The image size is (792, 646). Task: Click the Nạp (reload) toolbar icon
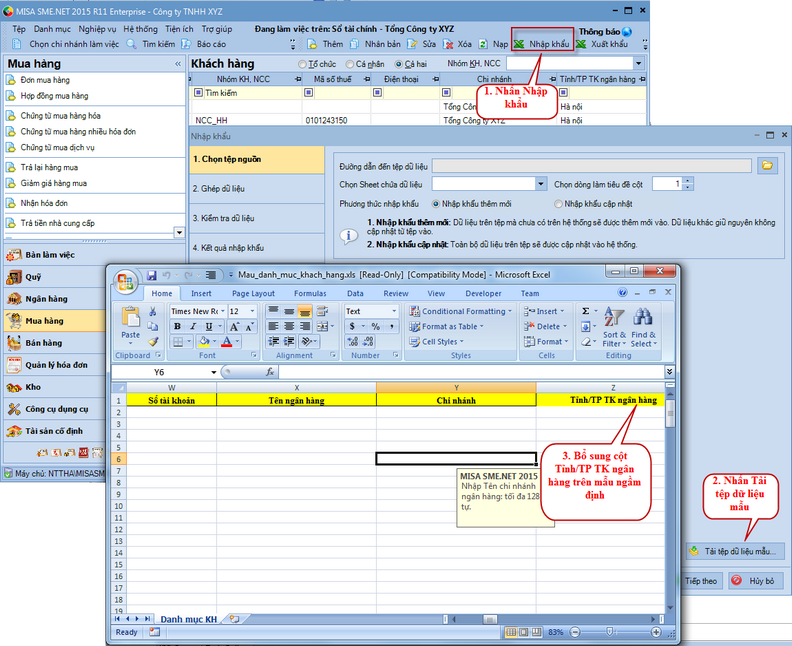[483, 44]
